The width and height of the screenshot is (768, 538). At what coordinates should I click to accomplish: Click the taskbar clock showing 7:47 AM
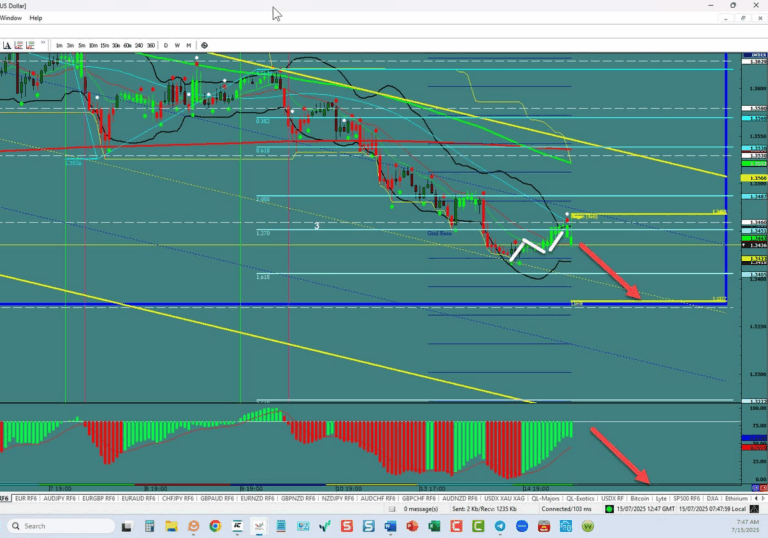click(747, 526)
